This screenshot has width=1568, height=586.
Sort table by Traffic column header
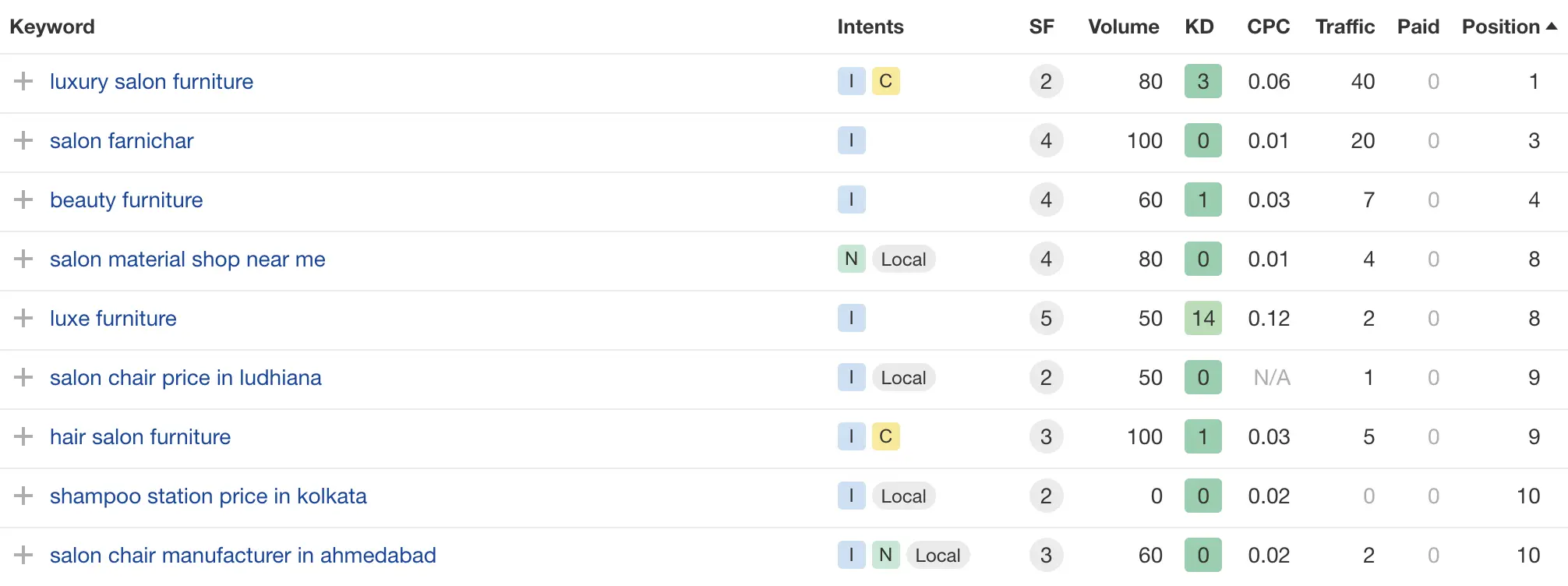tap(1344, 26)
